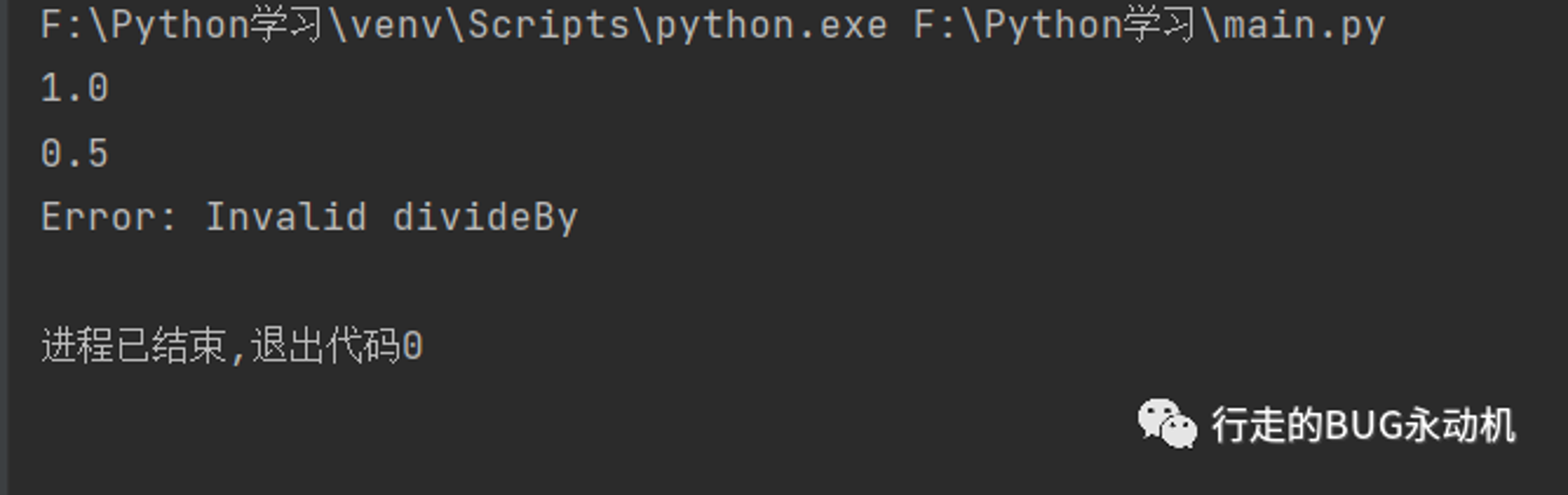Click the comma in the process finished line

tap(238, 354)
